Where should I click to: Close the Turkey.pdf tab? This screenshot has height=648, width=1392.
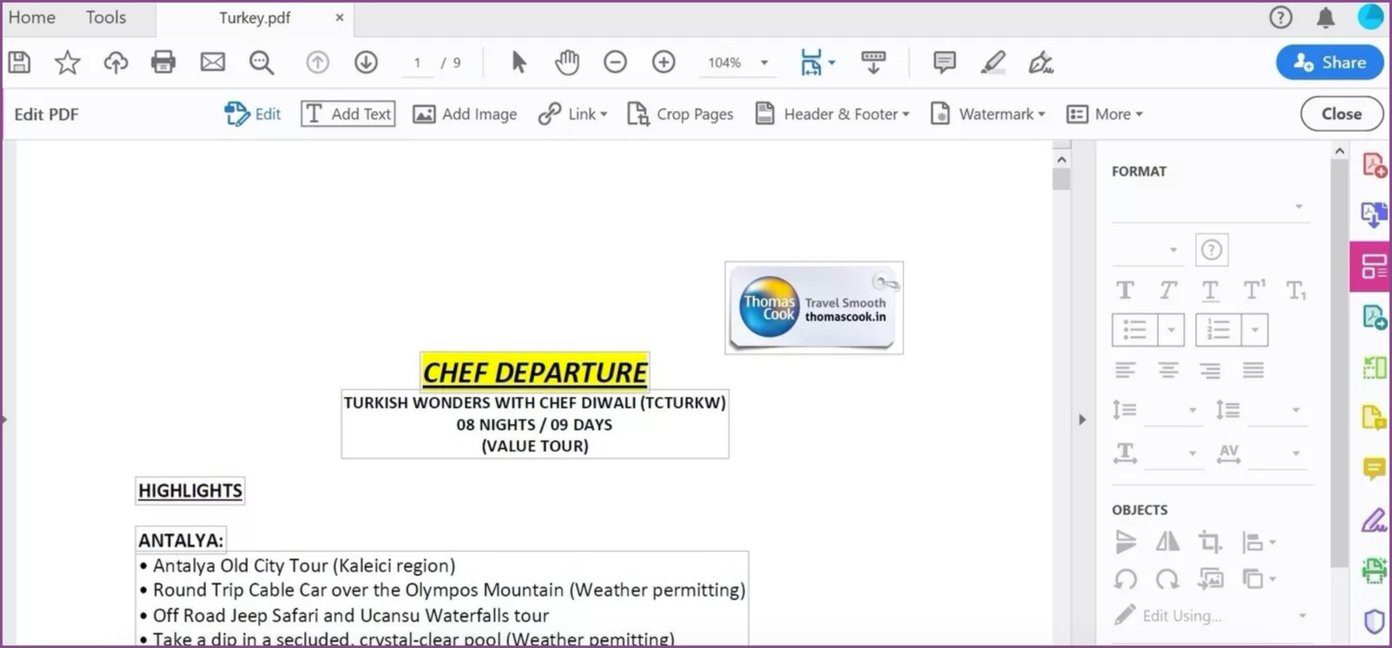tap(340, 17)
